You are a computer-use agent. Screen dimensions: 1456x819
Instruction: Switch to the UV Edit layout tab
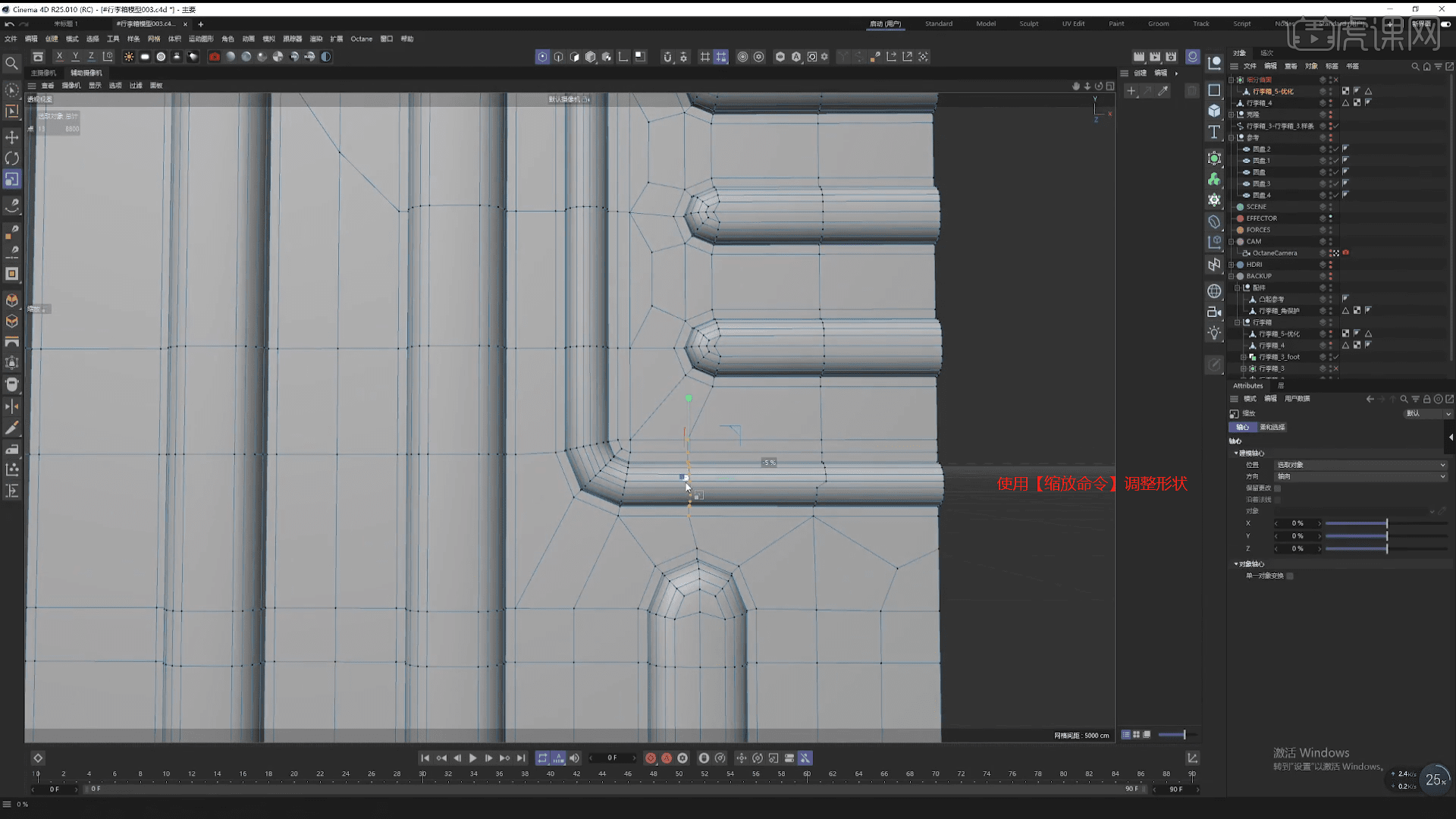[1073, 24]
